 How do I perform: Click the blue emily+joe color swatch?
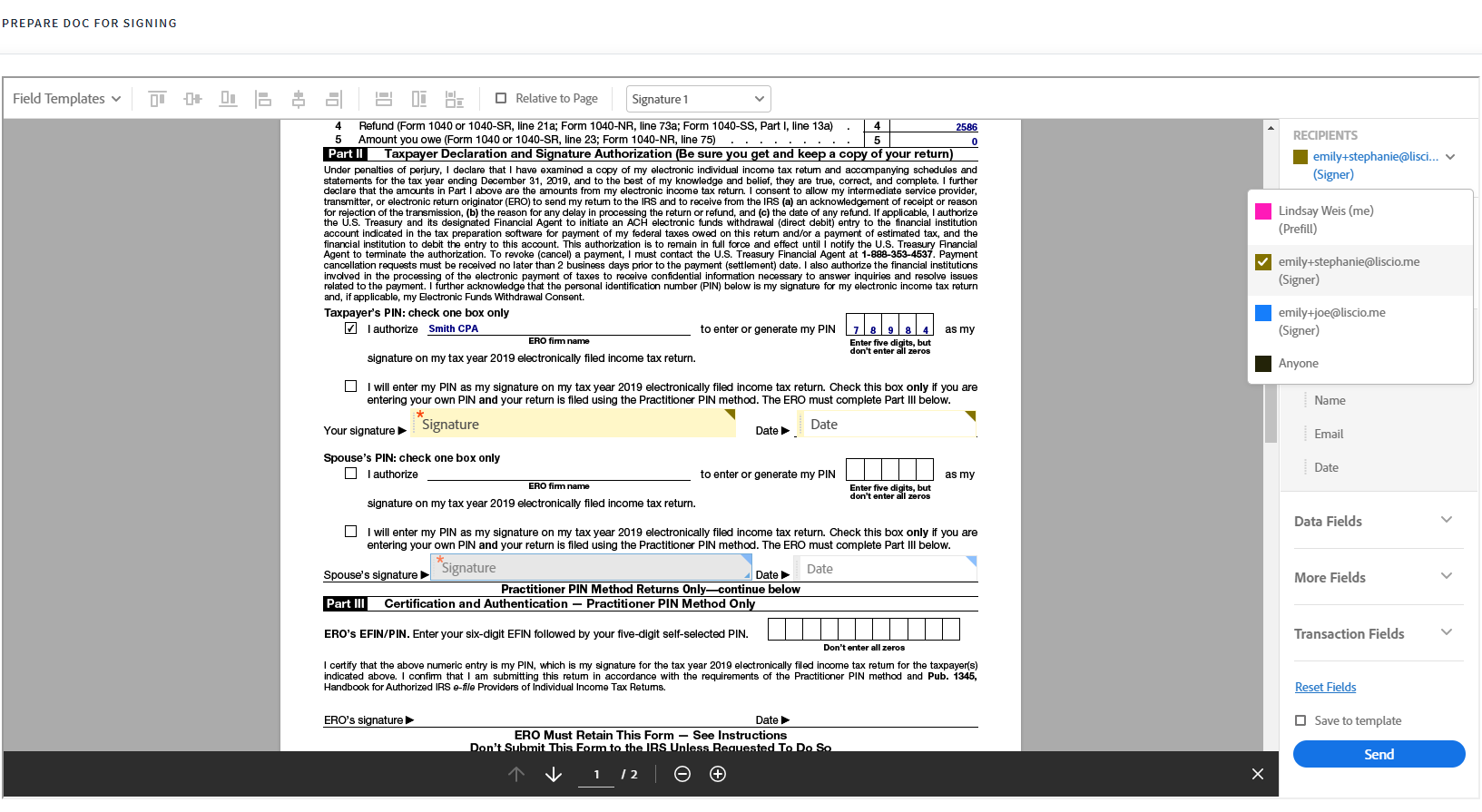tap(1263, 313)
